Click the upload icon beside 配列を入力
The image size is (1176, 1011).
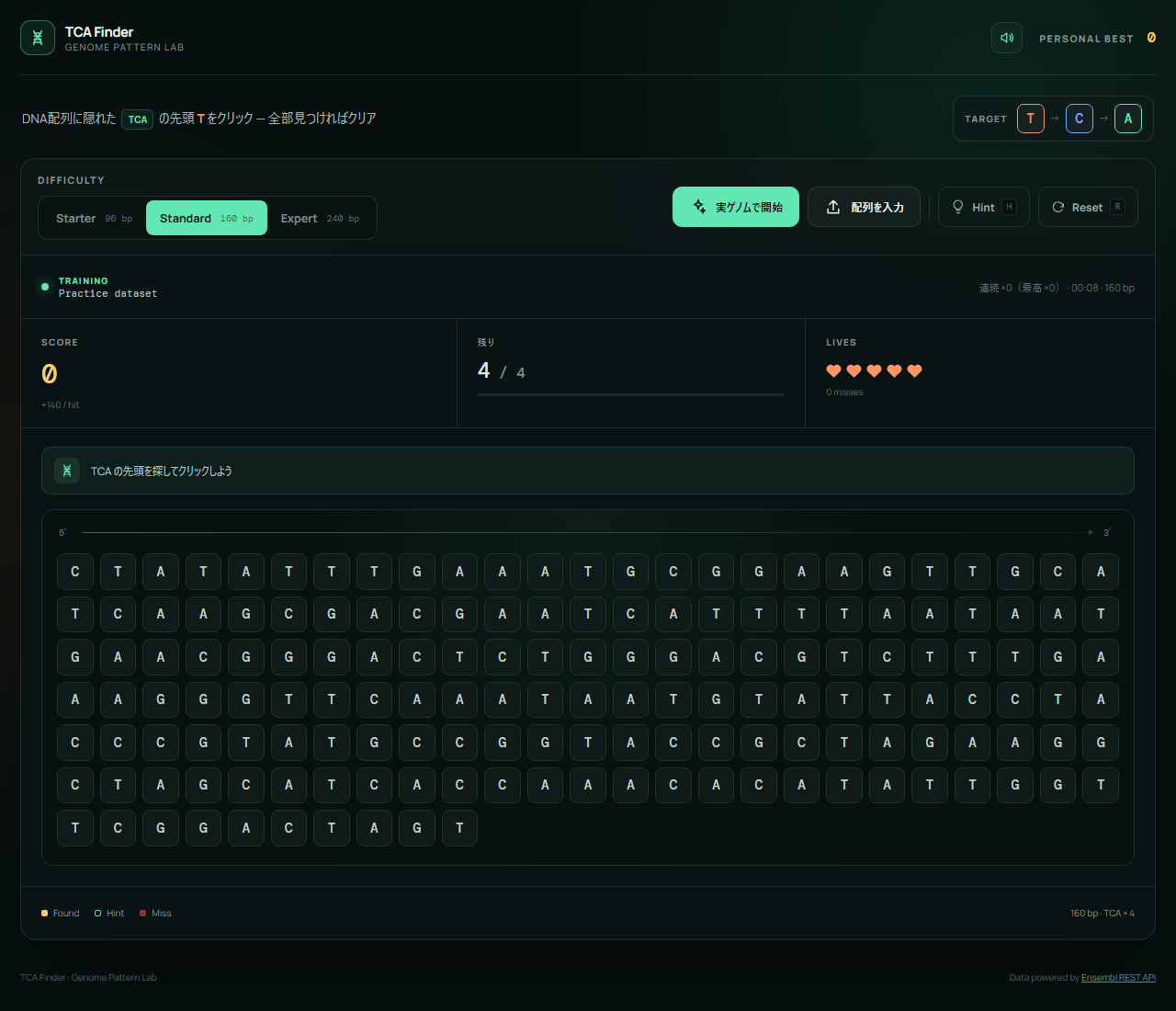click(833, 207)
